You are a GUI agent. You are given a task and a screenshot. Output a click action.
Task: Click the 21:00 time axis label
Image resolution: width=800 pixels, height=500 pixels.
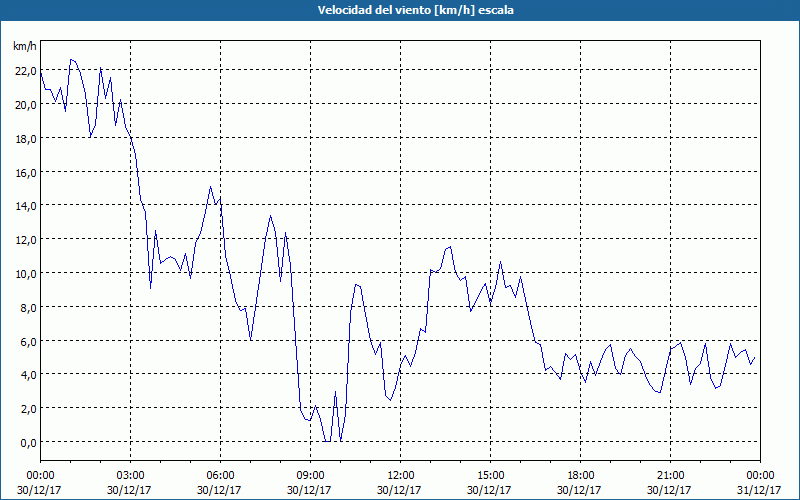tap(670, 476)
